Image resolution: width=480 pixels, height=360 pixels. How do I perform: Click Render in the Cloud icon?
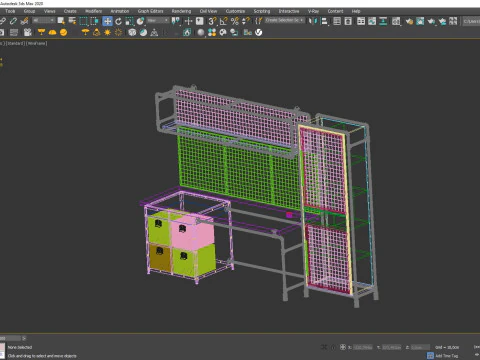442,21
